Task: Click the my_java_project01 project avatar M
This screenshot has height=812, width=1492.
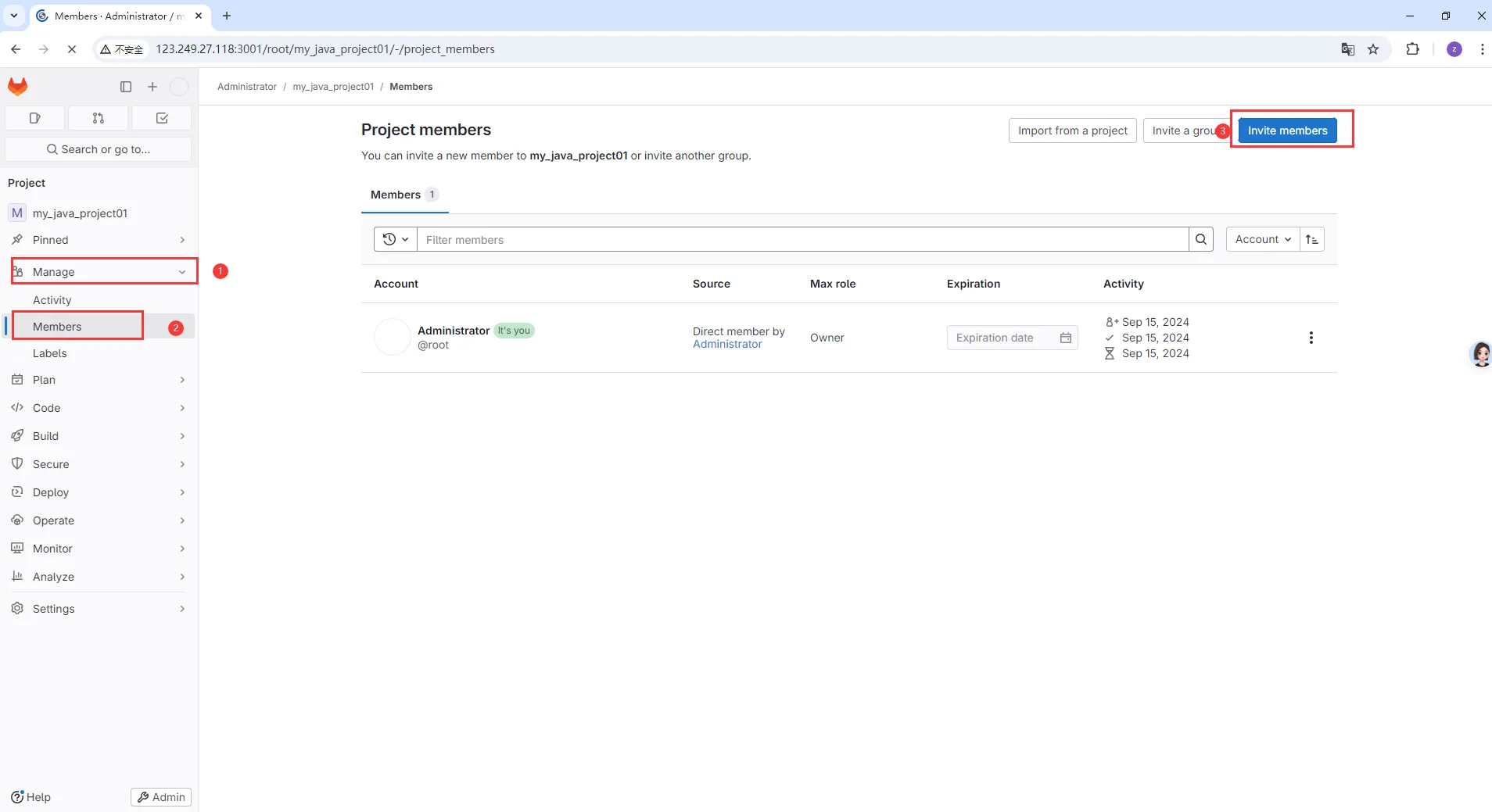Action: pos(17,213)
